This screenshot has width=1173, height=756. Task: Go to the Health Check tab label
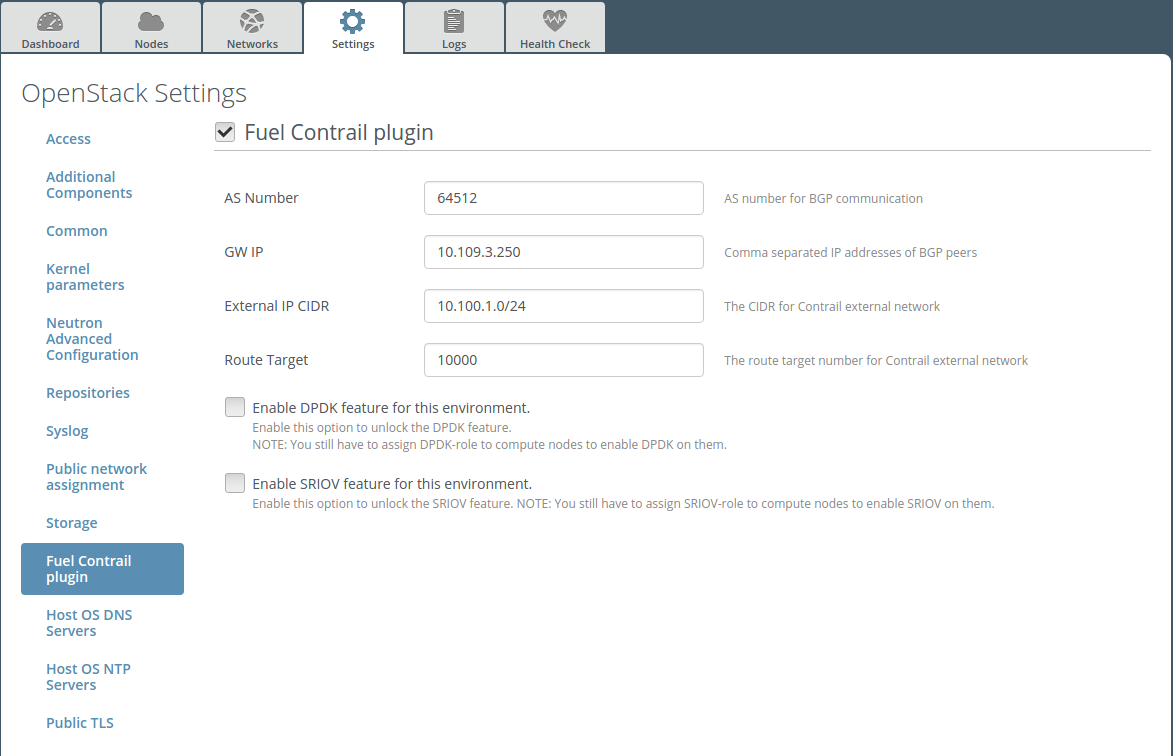555,44
